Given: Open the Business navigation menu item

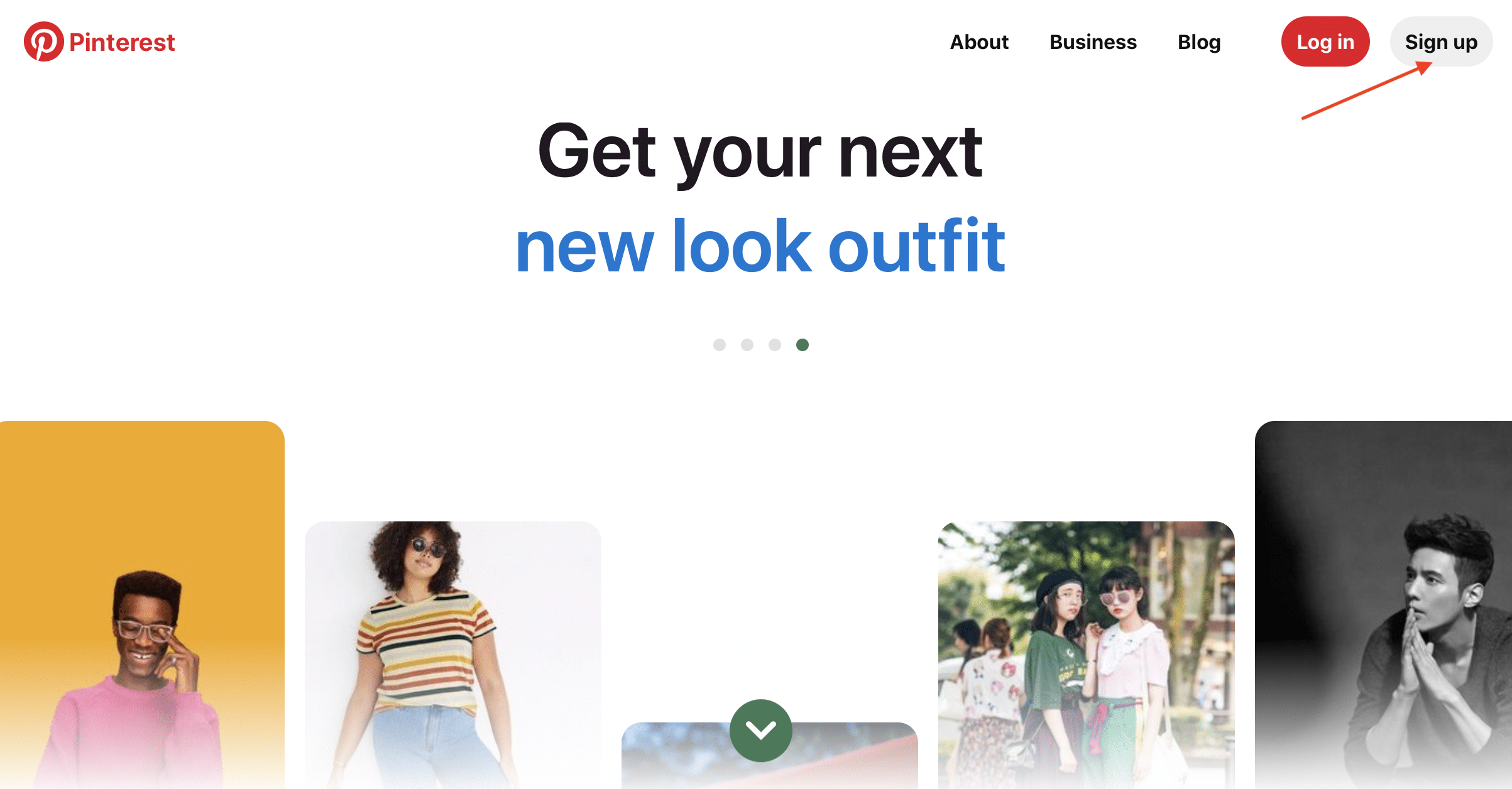Looking at the screenshot, I should [1091, 42].
